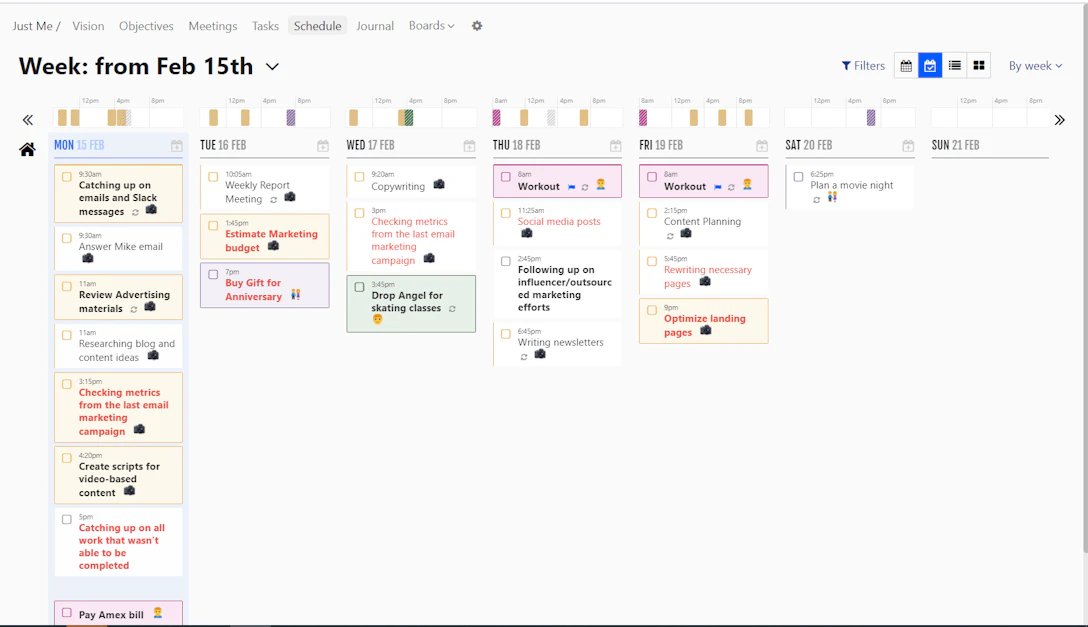Click purple block on Saturday mini timeline

[871, 118]
